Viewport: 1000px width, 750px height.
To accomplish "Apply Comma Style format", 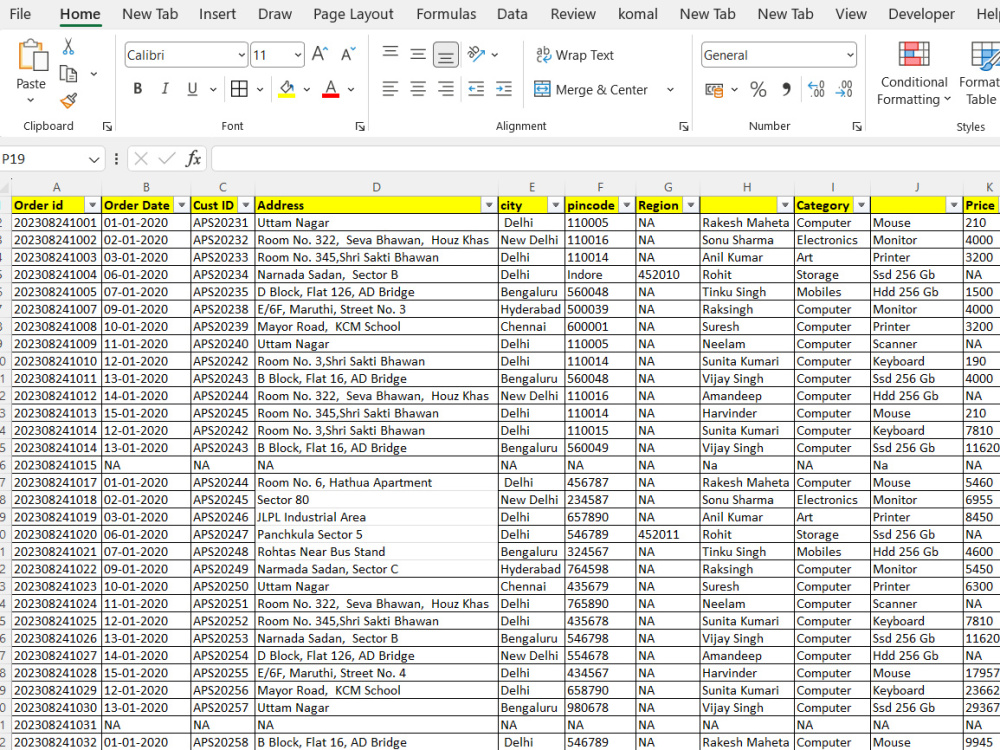I will click(x=786, y=89).
